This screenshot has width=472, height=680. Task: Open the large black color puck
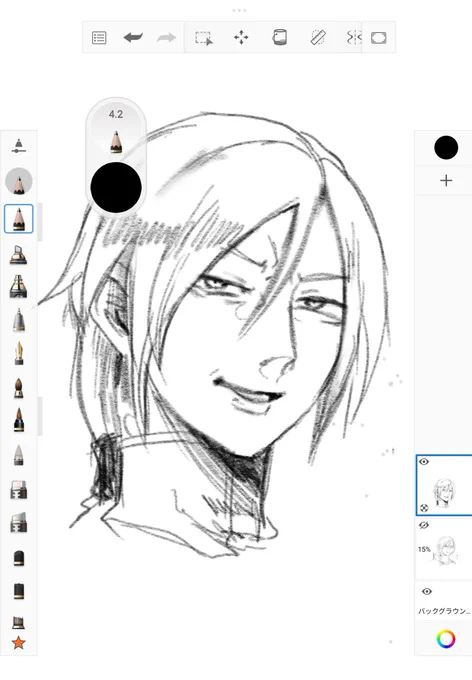coord(116,187)
